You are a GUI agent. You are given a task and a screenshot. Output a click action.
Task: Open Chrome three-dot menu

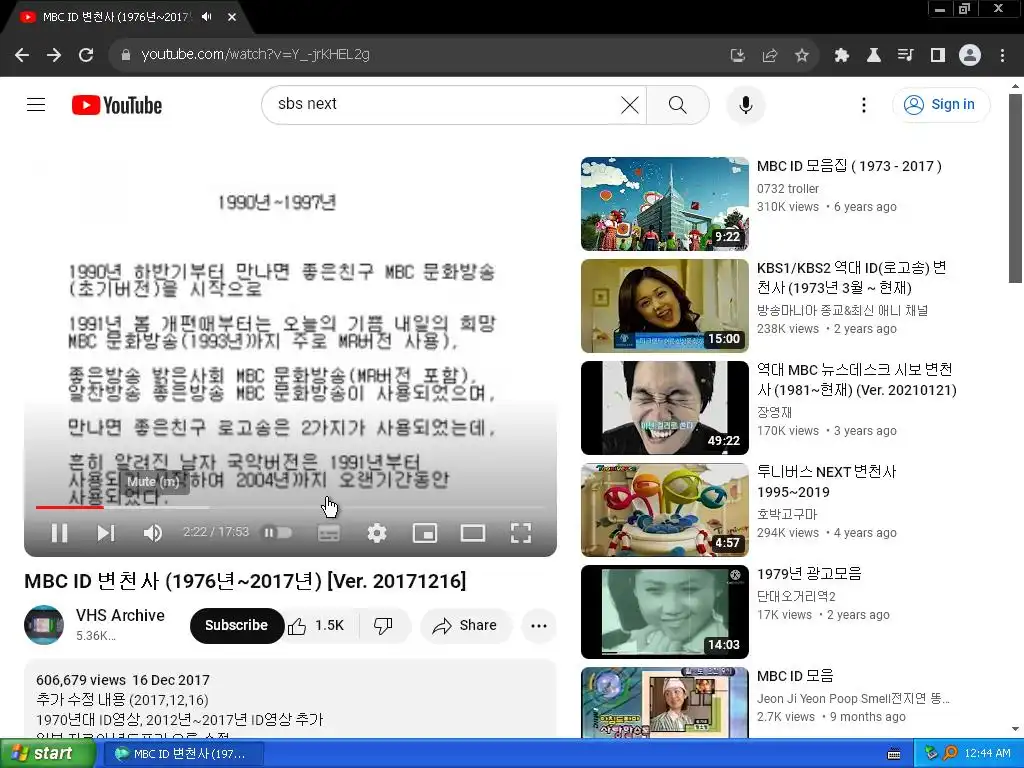pyautogui.click(x=1002, y=56)
